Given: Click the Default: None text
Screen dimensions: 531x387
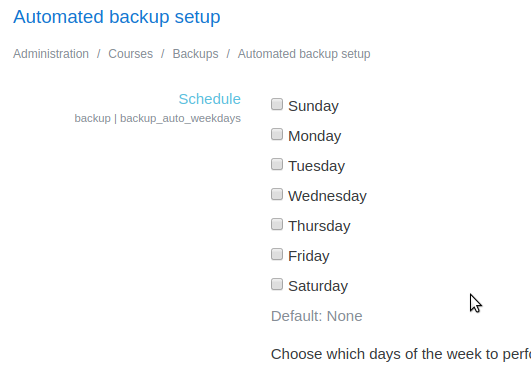Looking at the screenshot, I should pos(317,316).
